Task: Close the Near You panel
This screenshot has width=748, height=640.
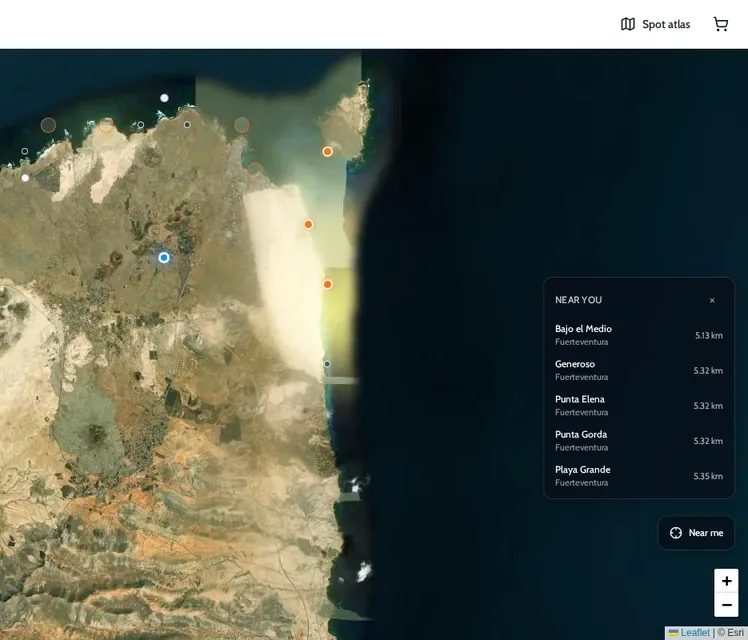Action: (x=712, y=300)
